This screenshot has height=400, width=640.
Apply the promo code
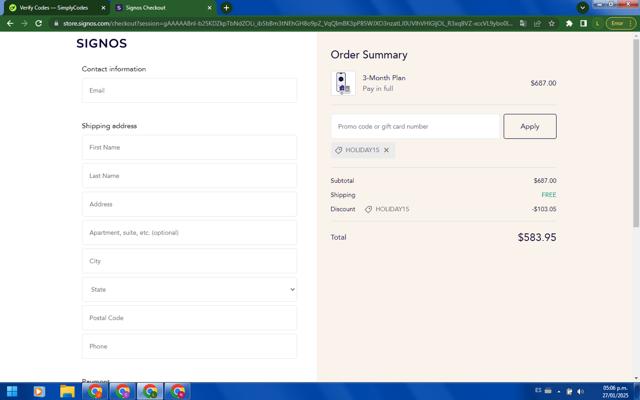pos(530,127)
